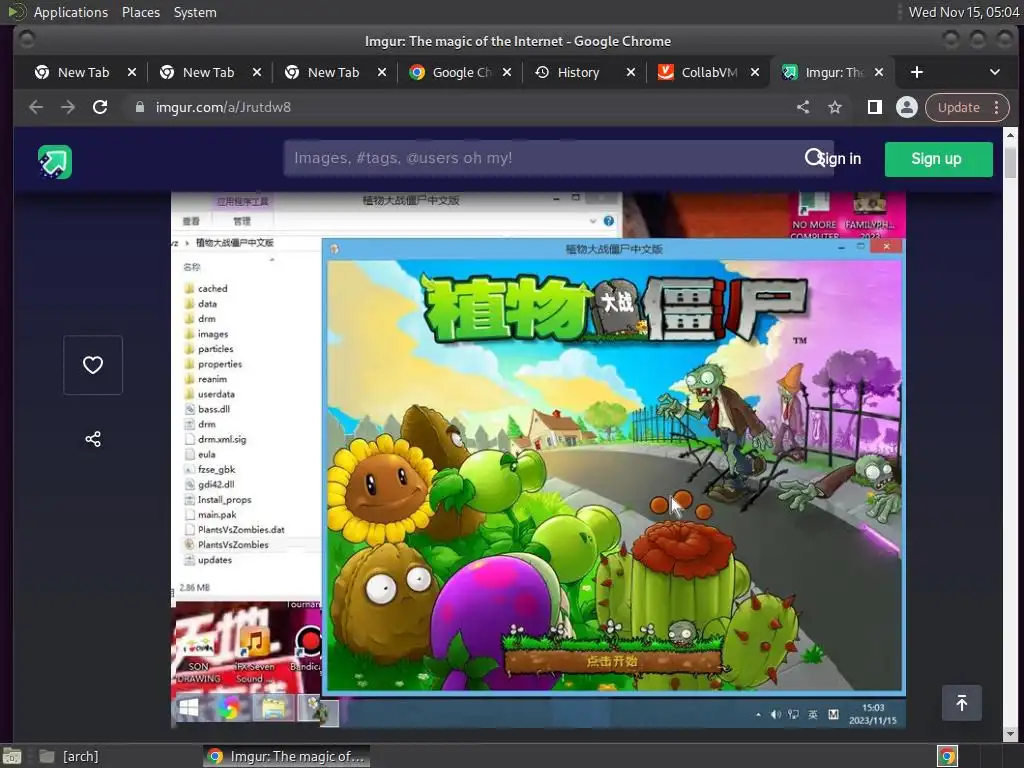The height and width of the screenshot is (768, 1024).
Task: Close the CollabVM tab
Action: point(755,72)
